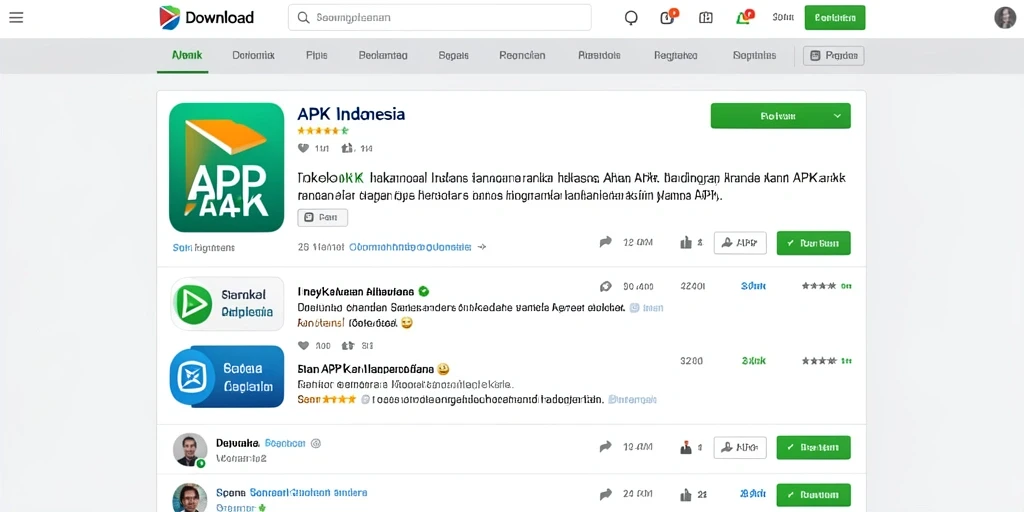Click the magnifier icon in the search box
1024x512 pixels.
(x=303, y=18)
